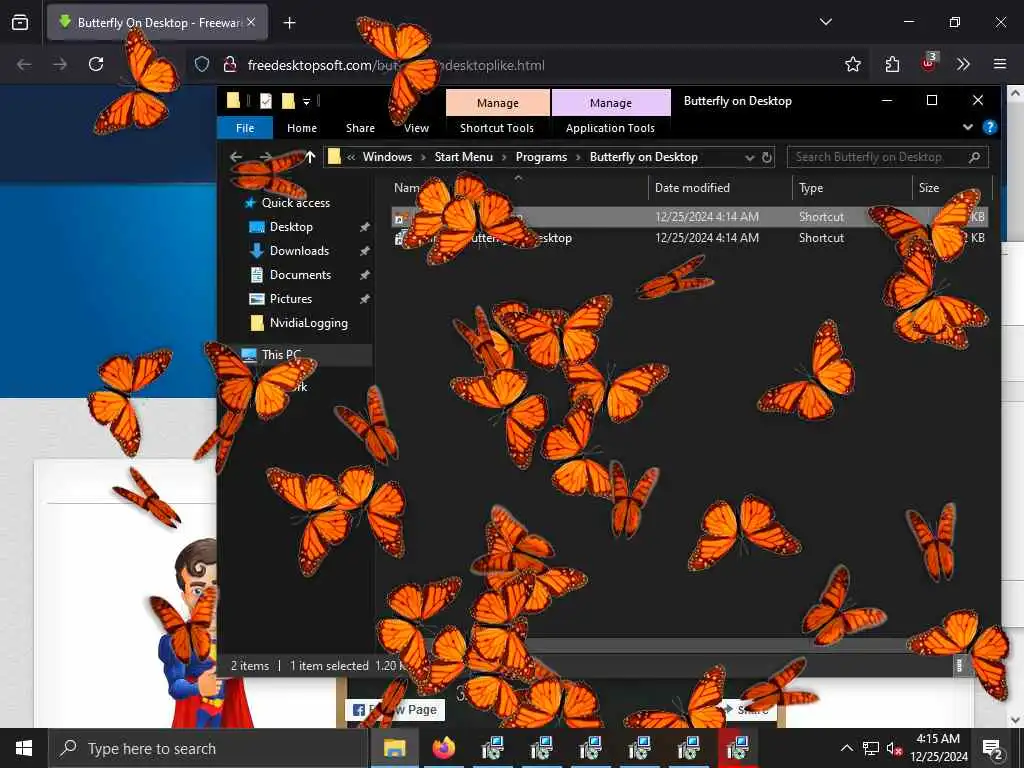Select Windows in the address breadcrumb
The width and height of the screenshot is (1024, 768).
[387, 157]
